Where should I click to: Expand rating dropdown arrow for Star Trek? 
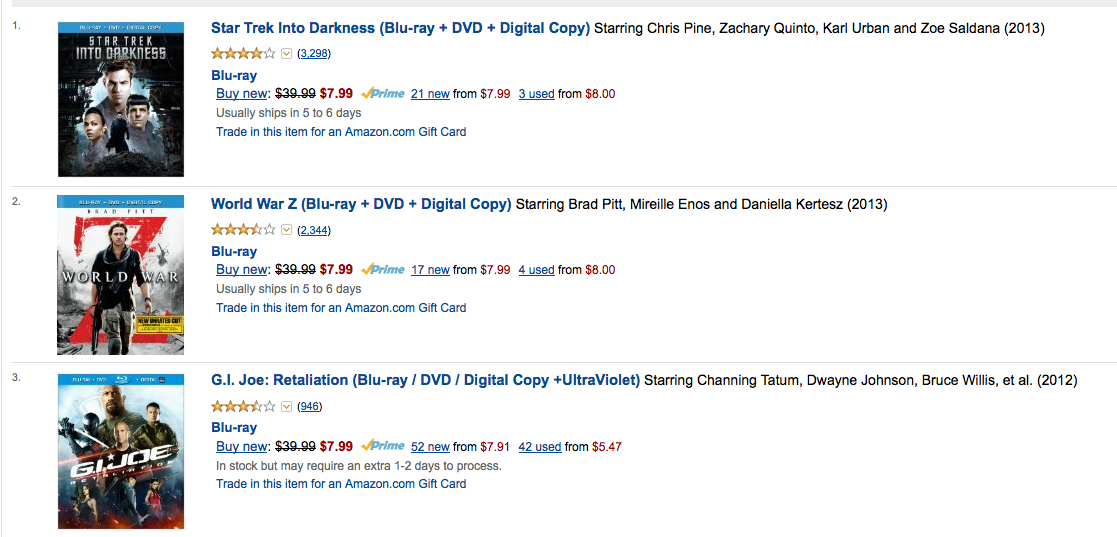click(287, 53)
